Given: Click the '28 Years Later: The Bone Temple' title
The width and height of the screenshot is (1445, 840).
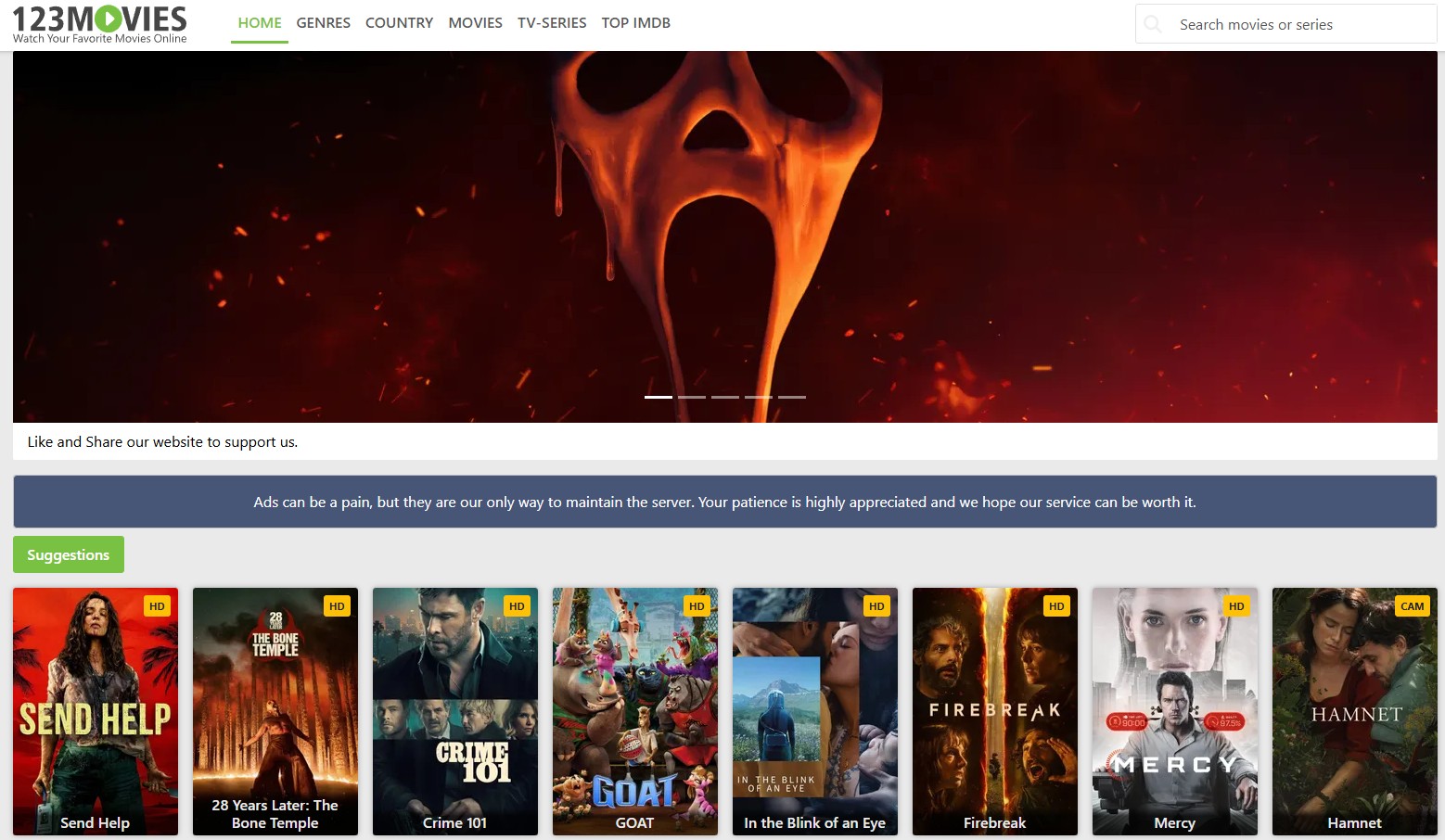Looking at the screenshot, I should (x=275, y=814).
